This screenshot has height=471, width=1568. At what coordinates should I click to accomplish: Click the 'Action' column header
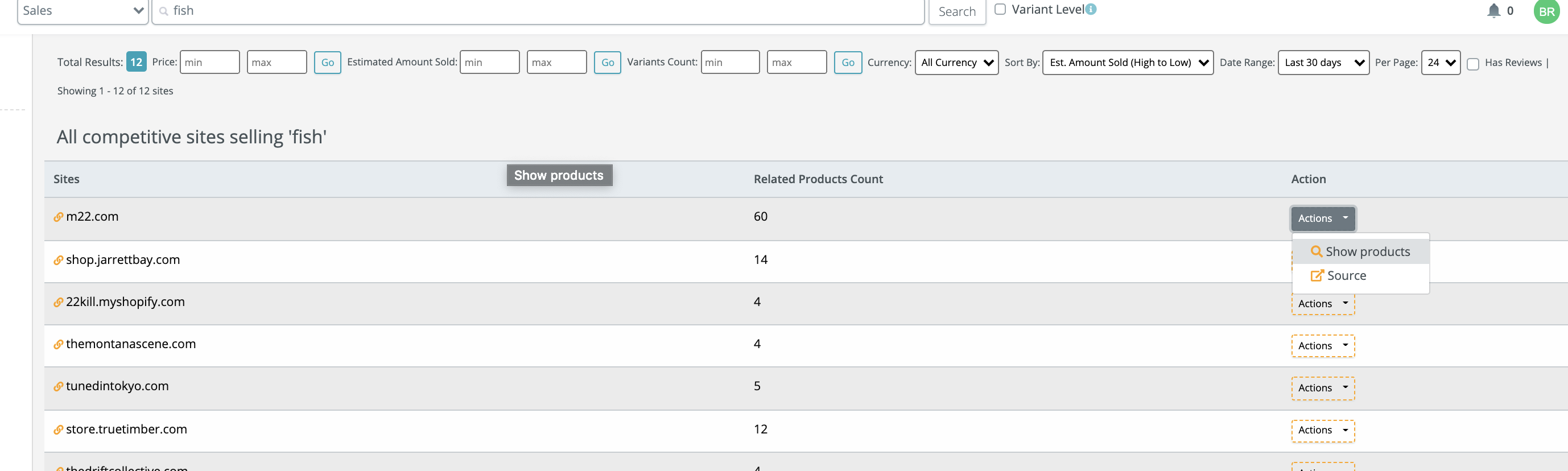point(1308,180)
